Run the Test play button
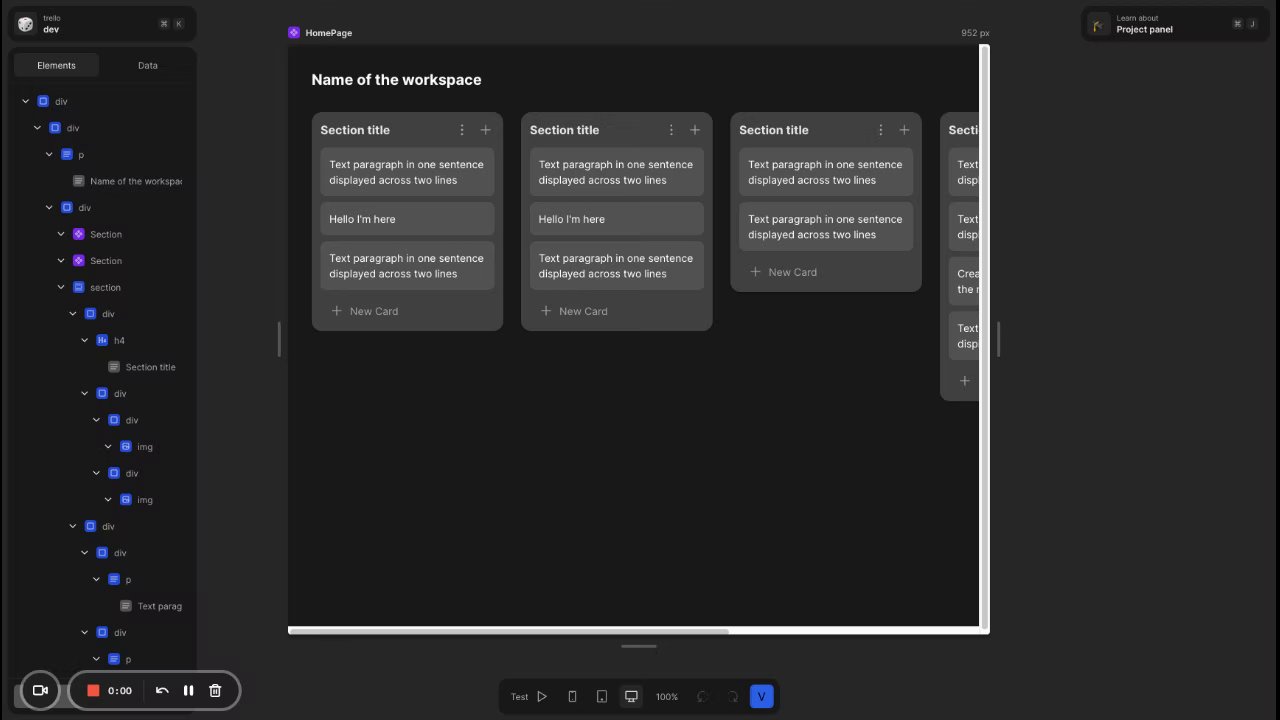Viewport: 1280px width, 720px height. pyautogui.click(x=542, y=697)
